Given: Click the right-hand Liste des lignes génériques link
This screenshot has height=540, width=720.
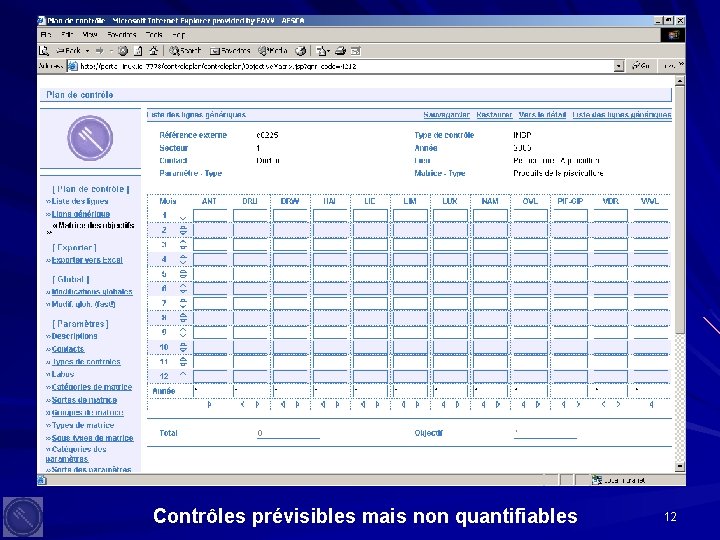Looking at the screenshot, I should pos(622,115).
